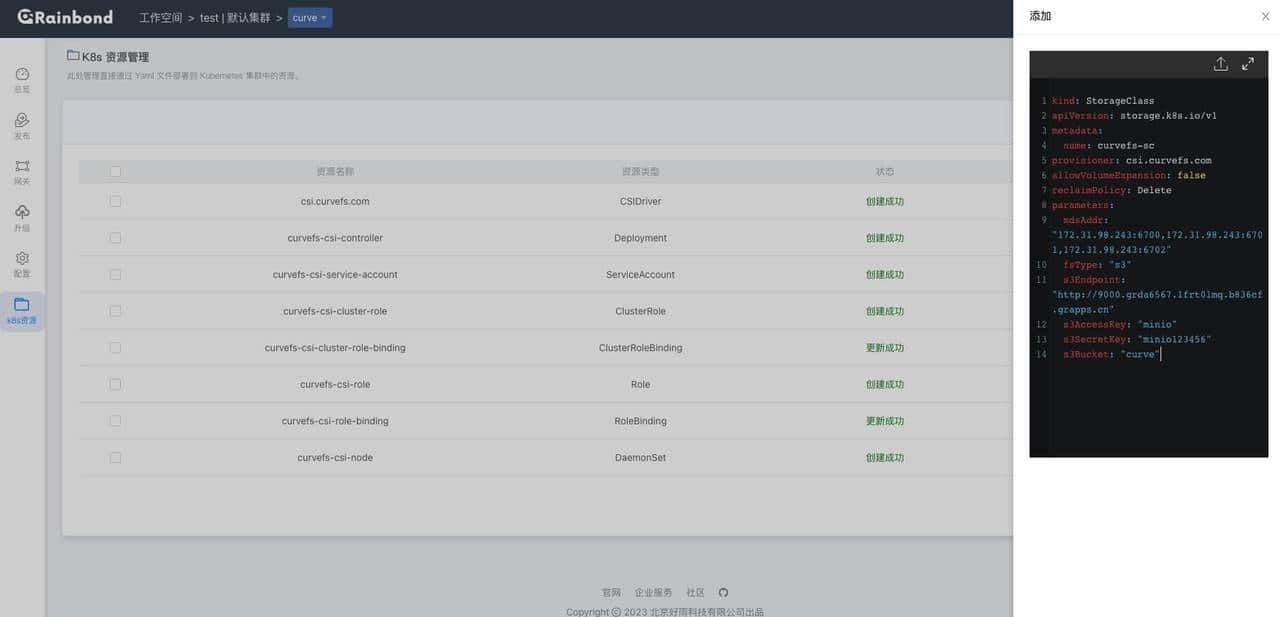Viewport: 1280px width, 617px height.
Task: Click the DaemonSet type cell
Action: (640, 457)
